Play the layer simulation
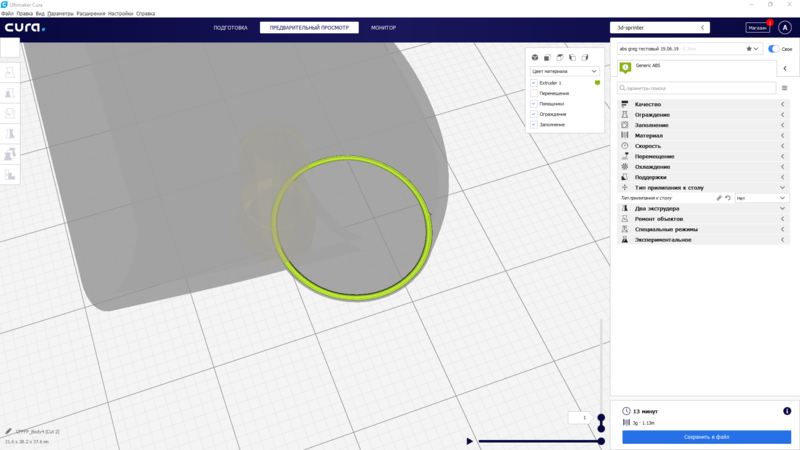The image size is (800, 450). [x=470, y=441]
